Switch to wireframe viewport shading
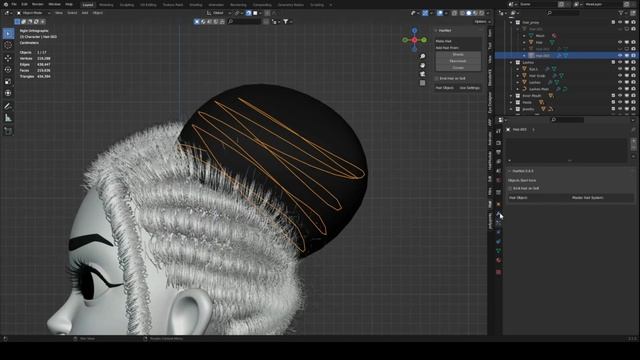 462,13
